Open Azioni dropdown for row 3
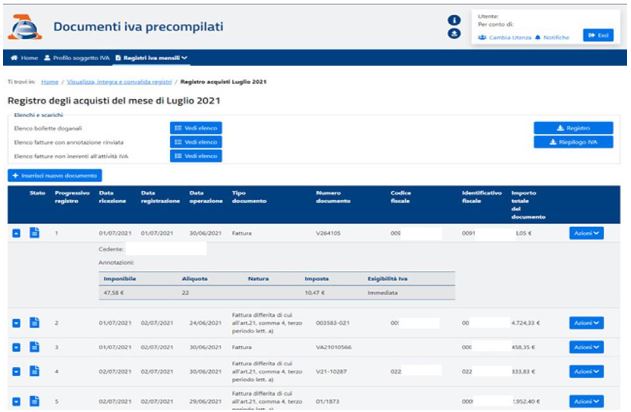 586,347
